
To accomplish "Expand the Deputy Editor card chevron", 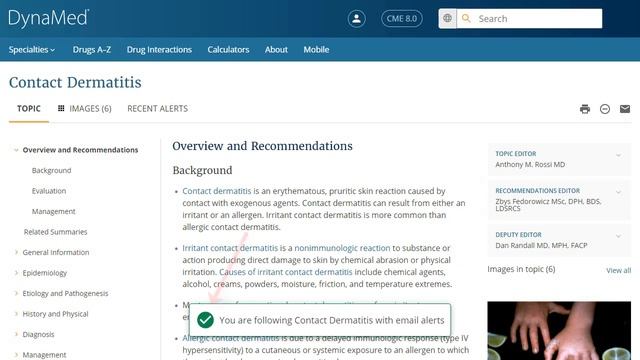I will point(618,236).
